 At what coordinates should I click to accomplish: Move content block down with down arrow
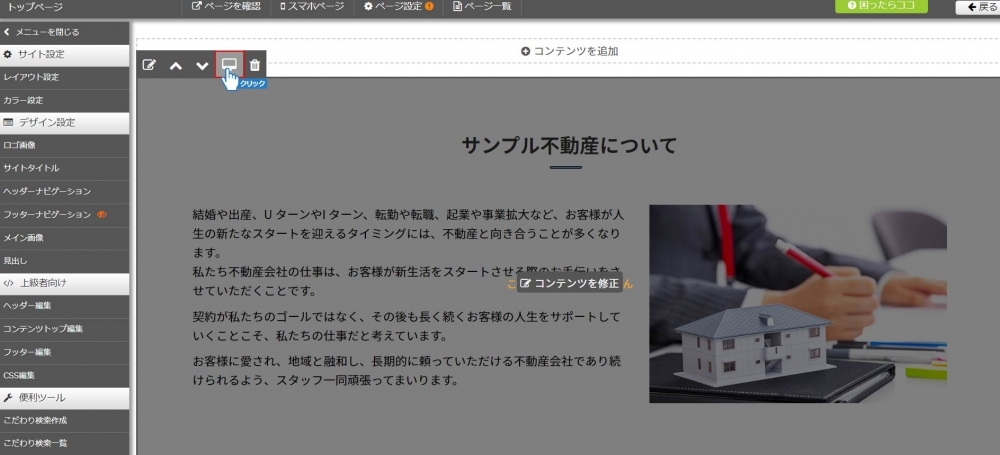point(202,65)
